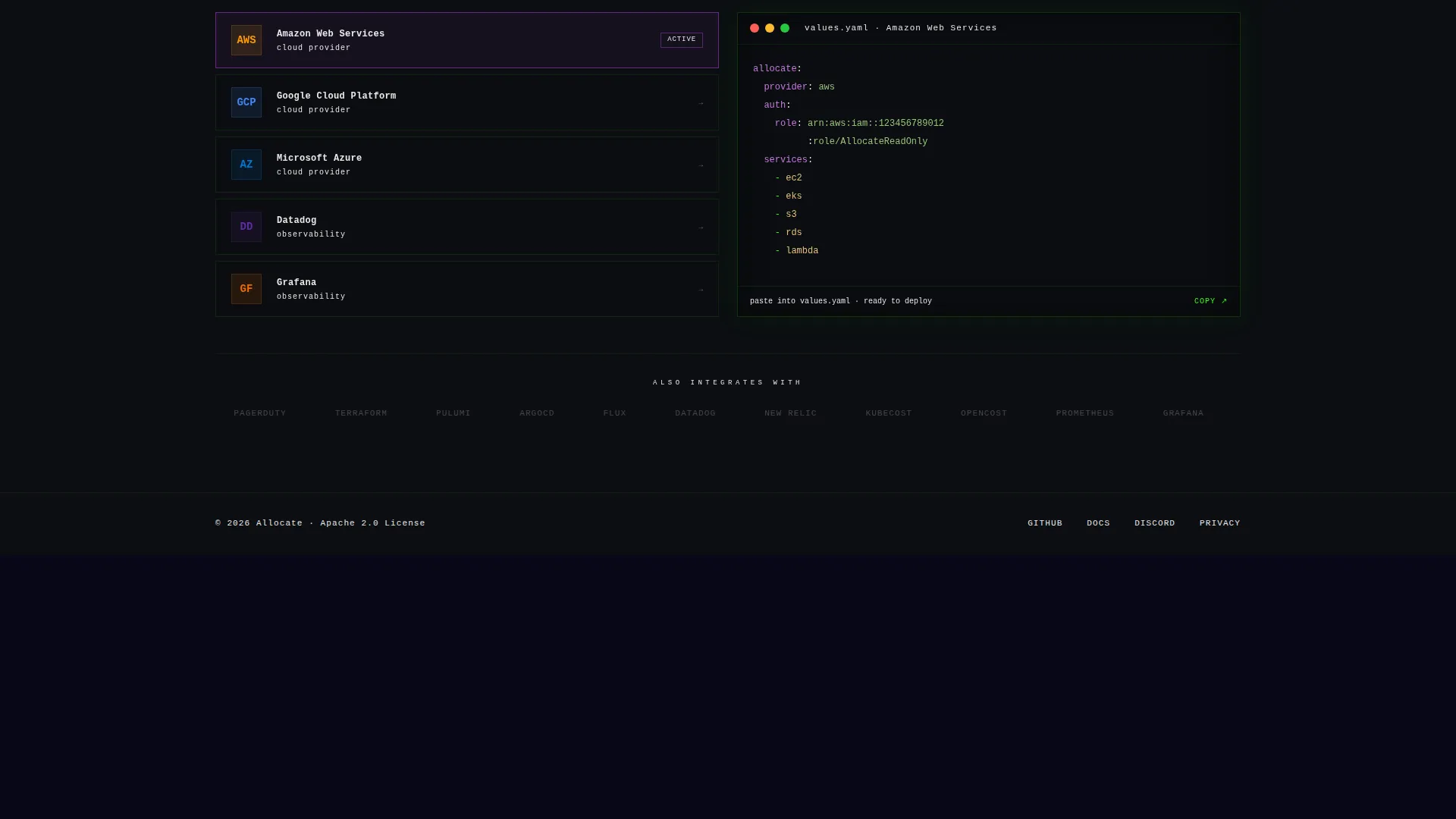This screenshot has width=1456, height=819.
Task: Click the GF Grafana logo badge
Action: (246, 289)
